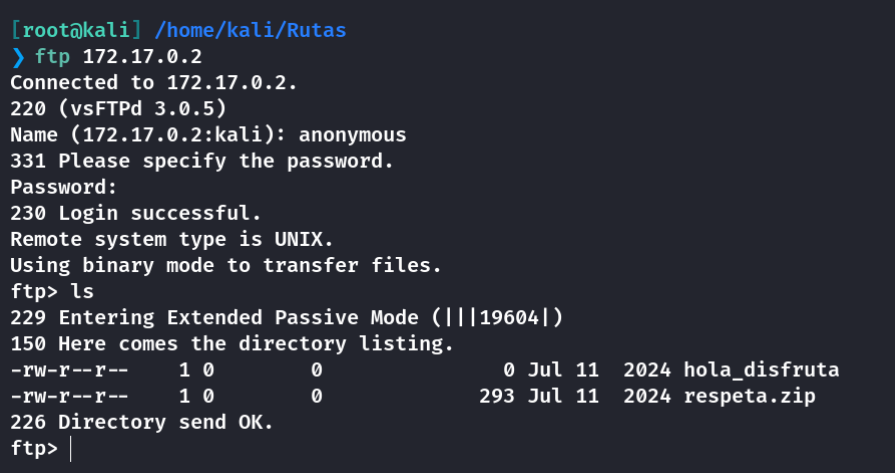Click the hola_disfruta filename

click(761, 370)
